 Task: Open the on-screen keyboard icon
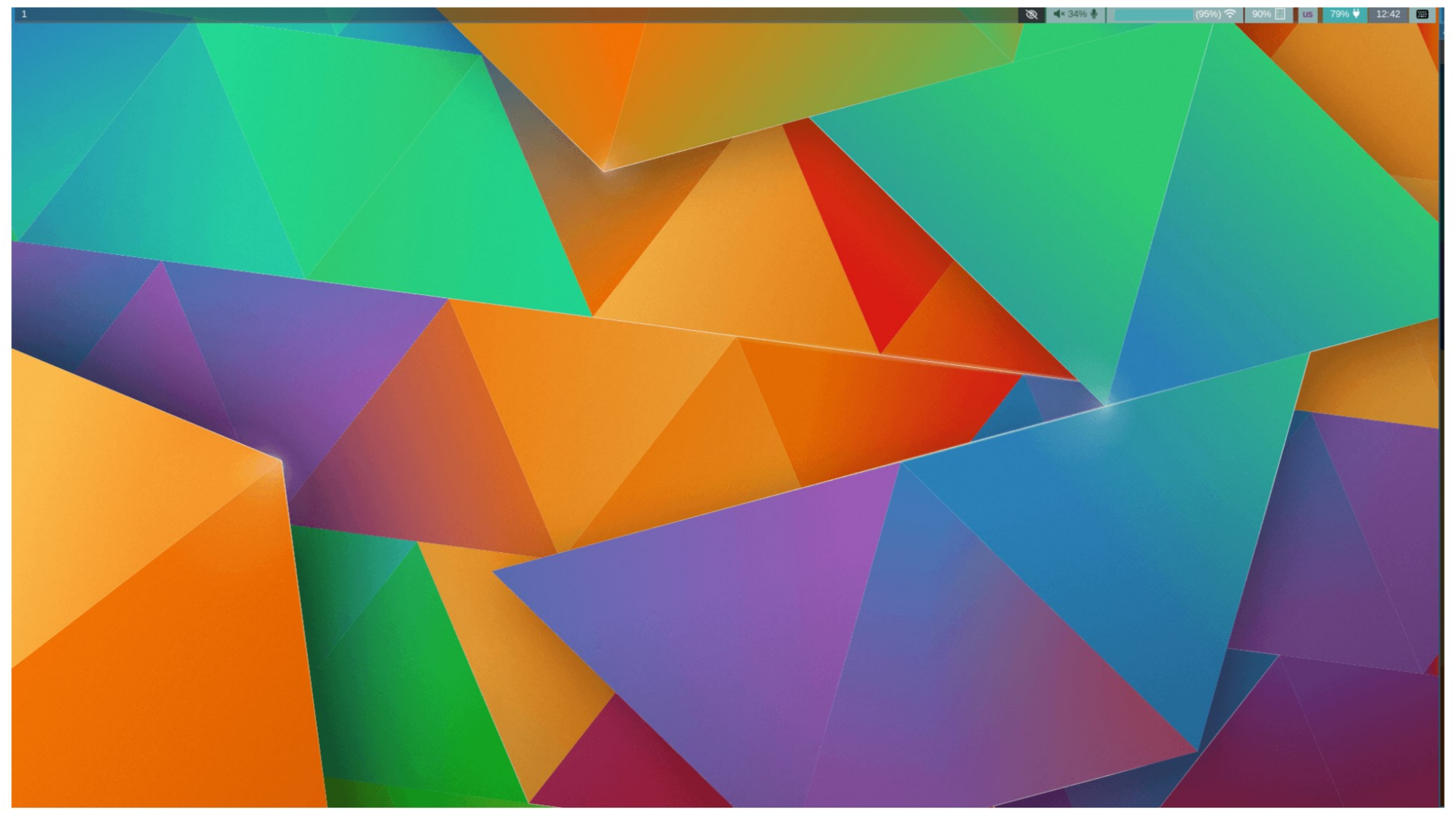(1423, 14)
